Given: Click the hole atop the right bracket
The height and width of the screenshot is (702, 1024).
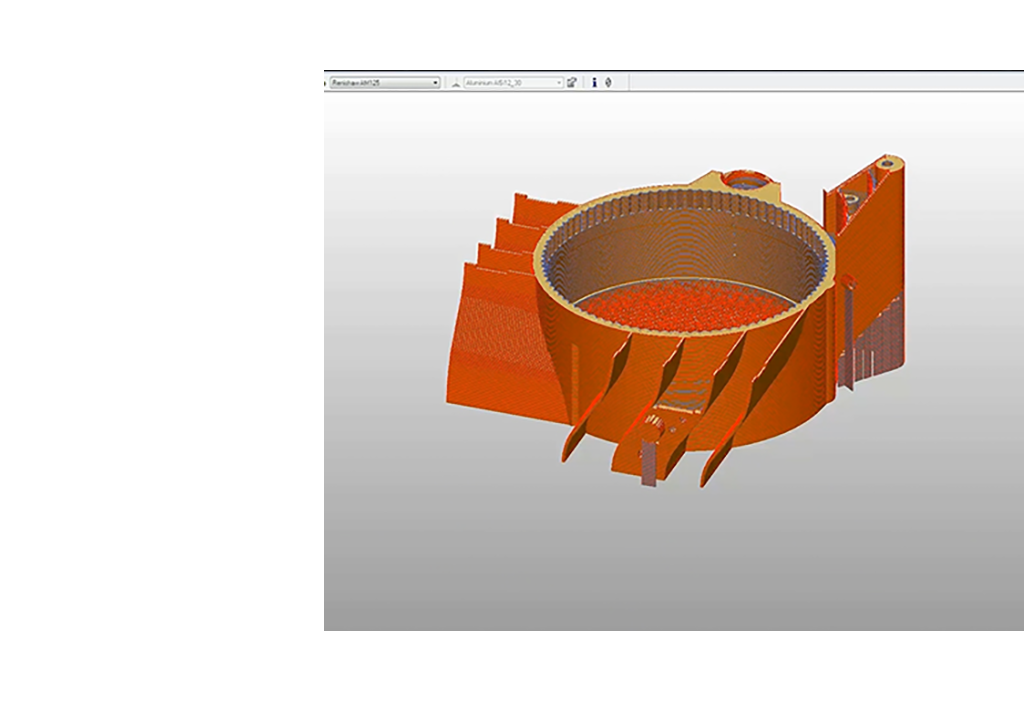Looking at the screenshot, I should 884,161.
